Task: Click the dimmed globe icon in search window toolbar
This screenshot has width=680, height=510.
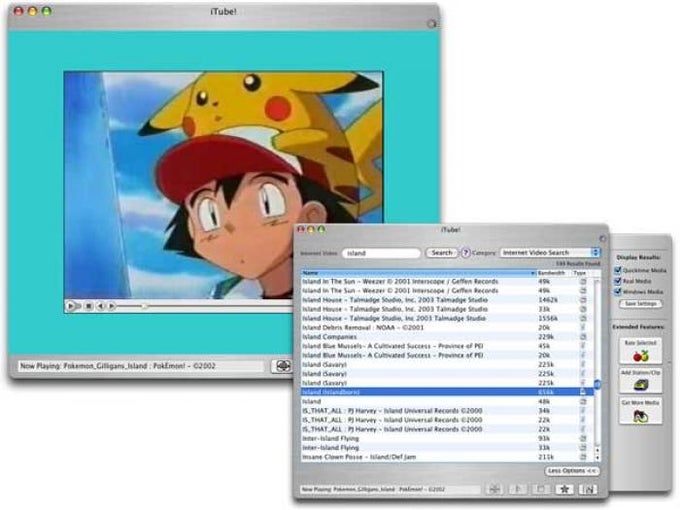Action: pyautogui.click(x=494, y=489)
